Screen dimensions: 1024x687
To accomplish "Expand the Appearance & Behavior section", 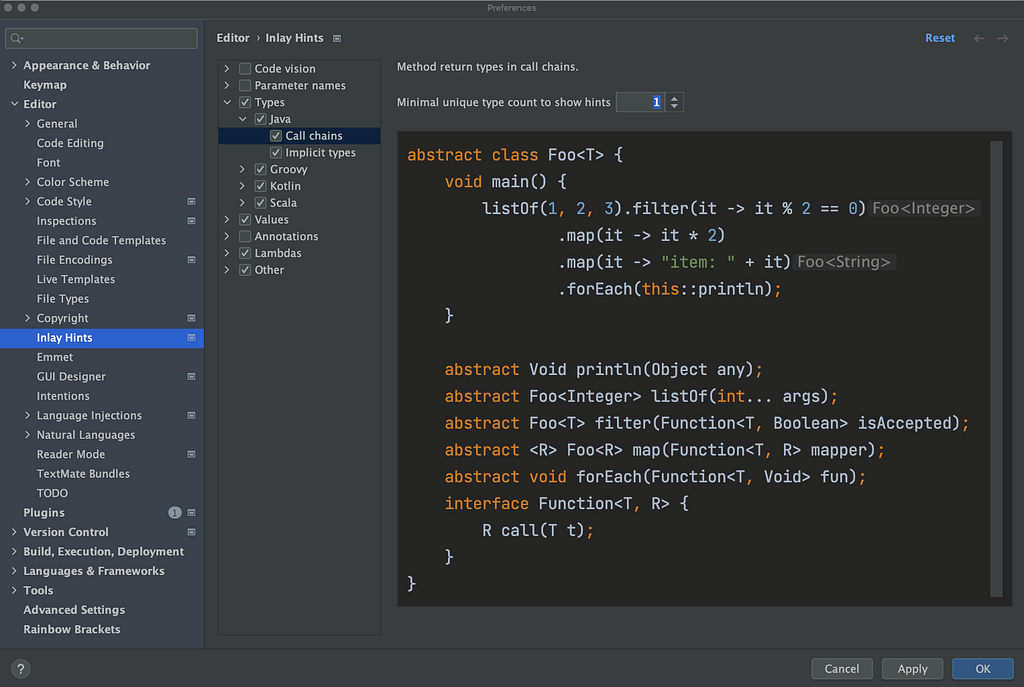I will point(14,65).
